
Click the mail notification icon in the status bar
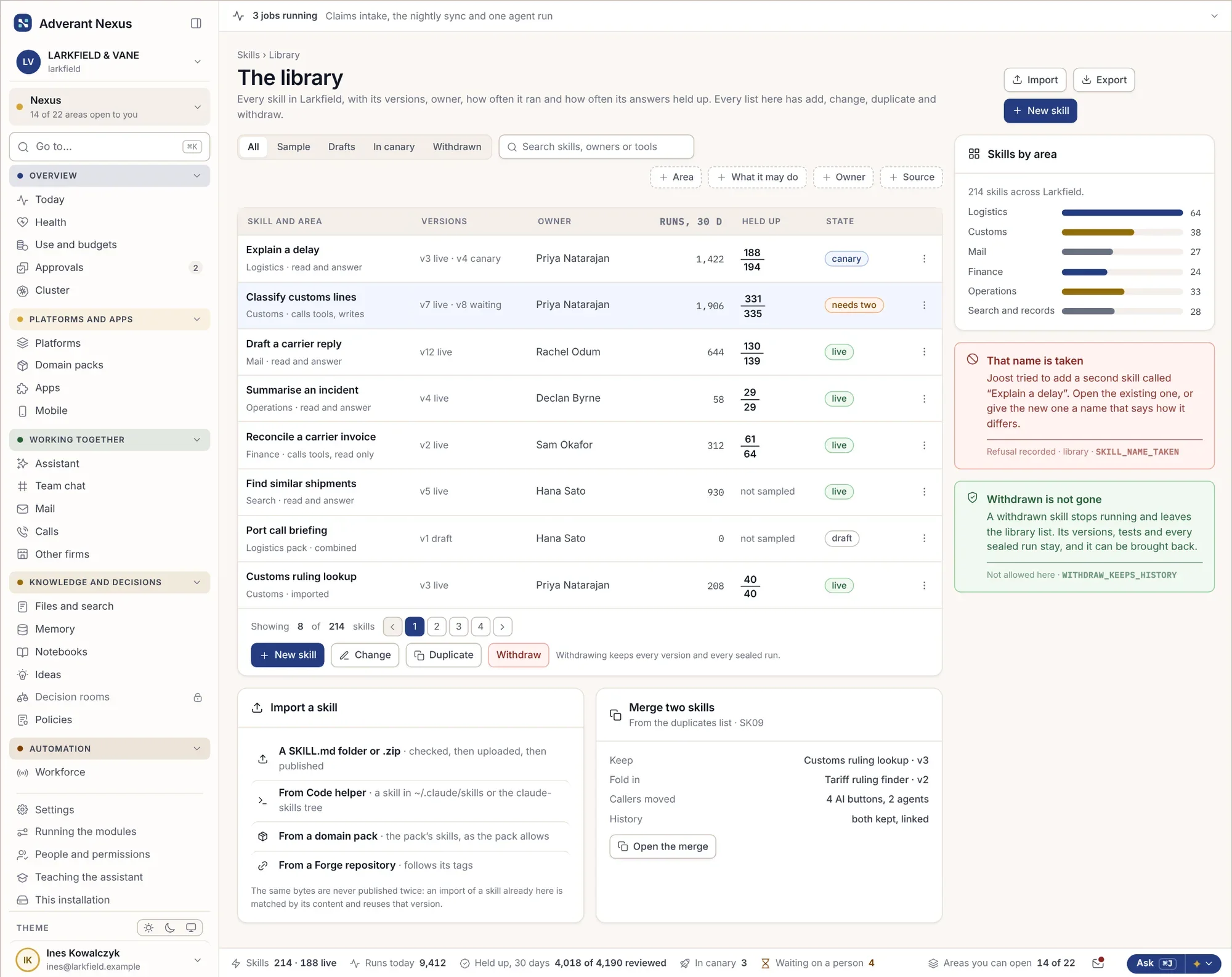coord(1098,963)
